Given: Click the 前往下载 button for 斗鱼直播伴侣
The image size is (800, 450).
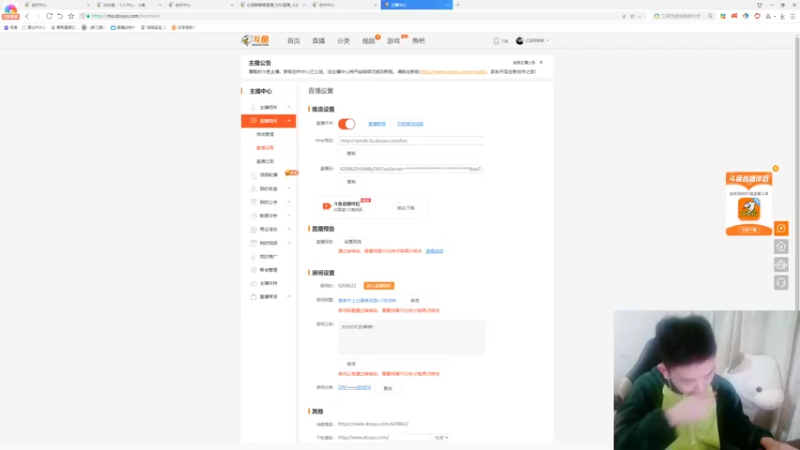Looking at the screenshot, I should point(406,208).
